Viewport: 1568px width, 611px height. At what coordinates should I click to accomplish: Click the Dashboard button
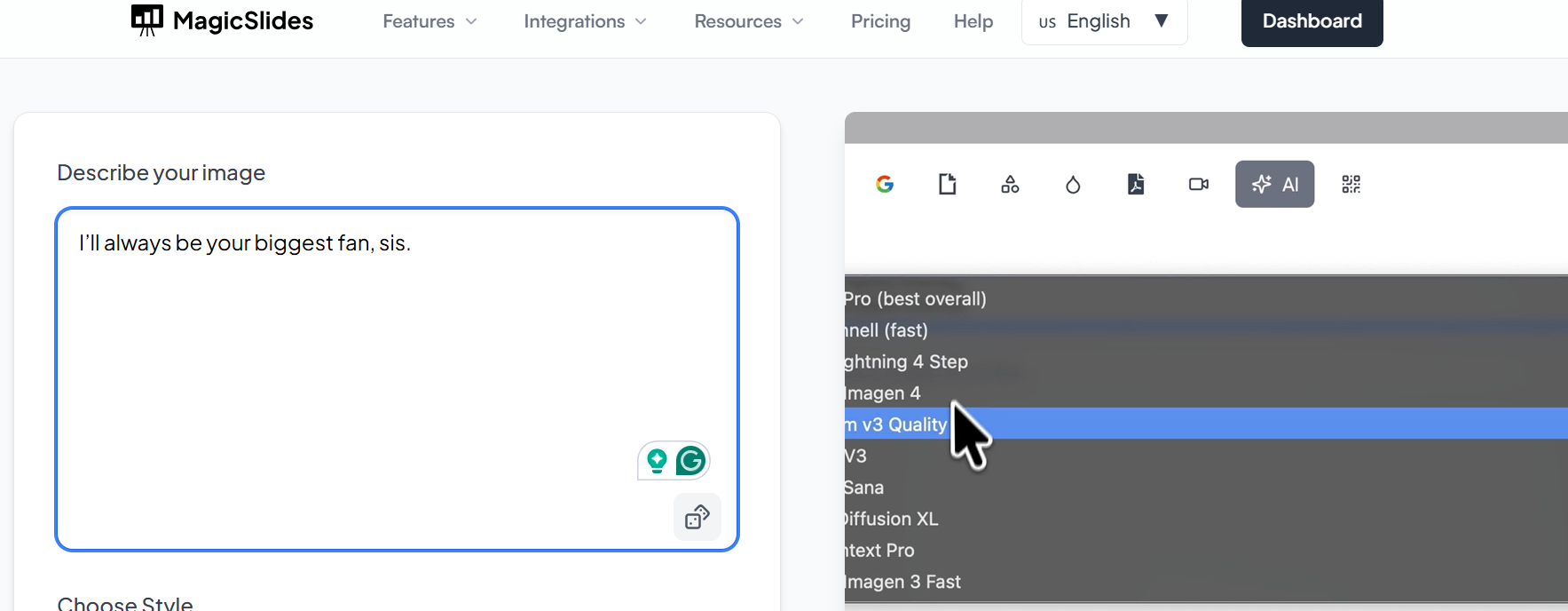point(1311,21)
